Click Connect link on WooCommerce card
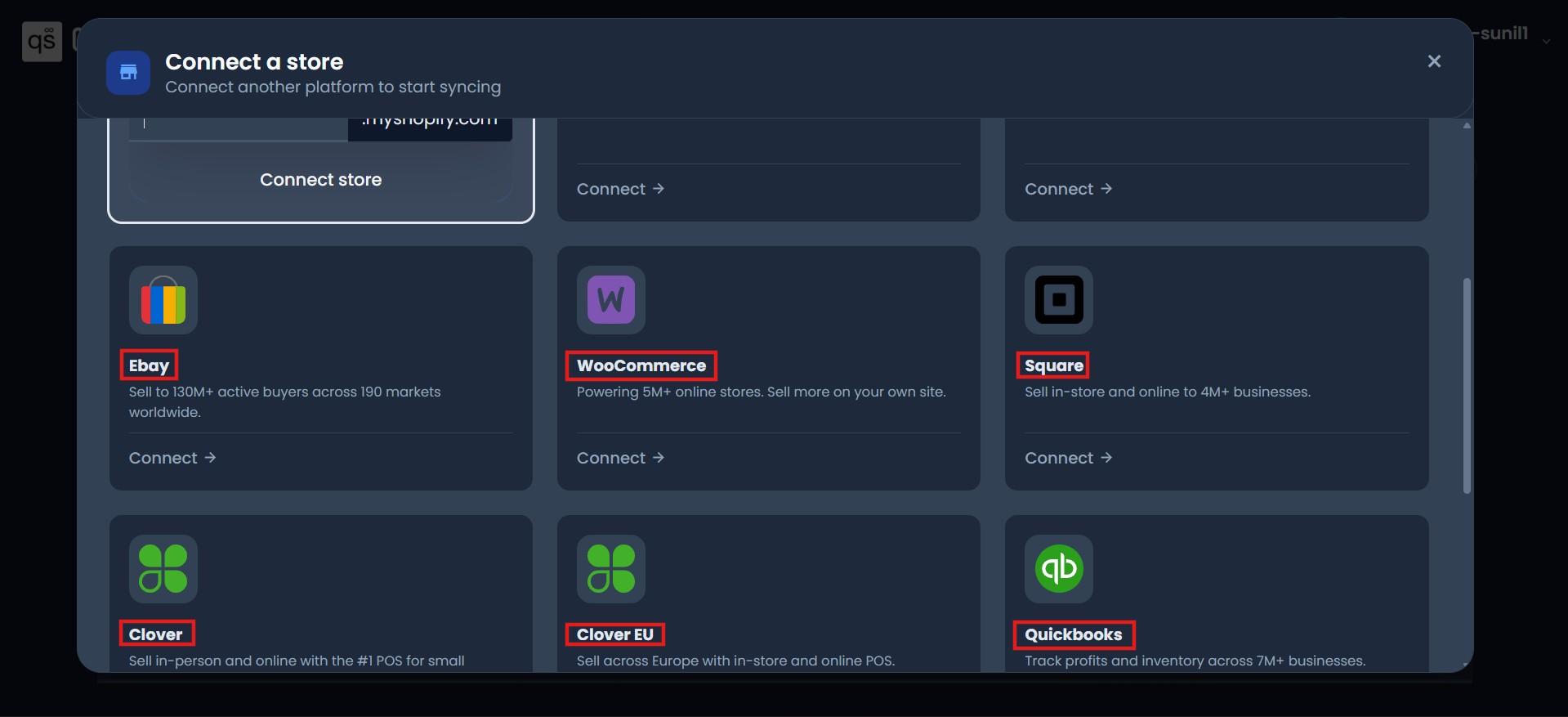Image resolution: width=1568 pixels, height=717 pixels. click(x=620, y=458)
